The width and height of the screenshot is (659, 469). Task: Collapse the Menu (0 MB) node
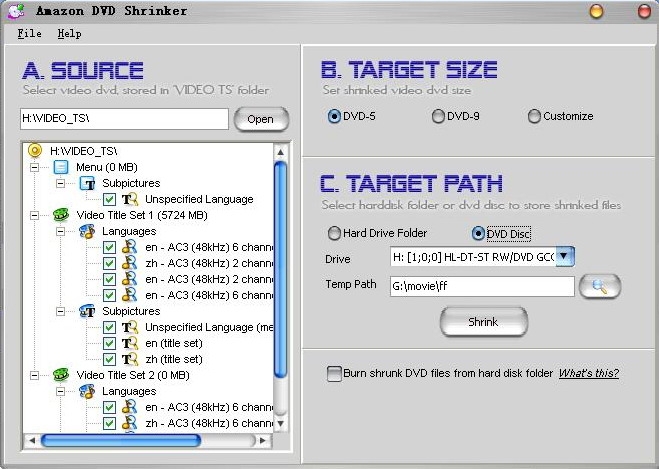(x=34, y=167)
